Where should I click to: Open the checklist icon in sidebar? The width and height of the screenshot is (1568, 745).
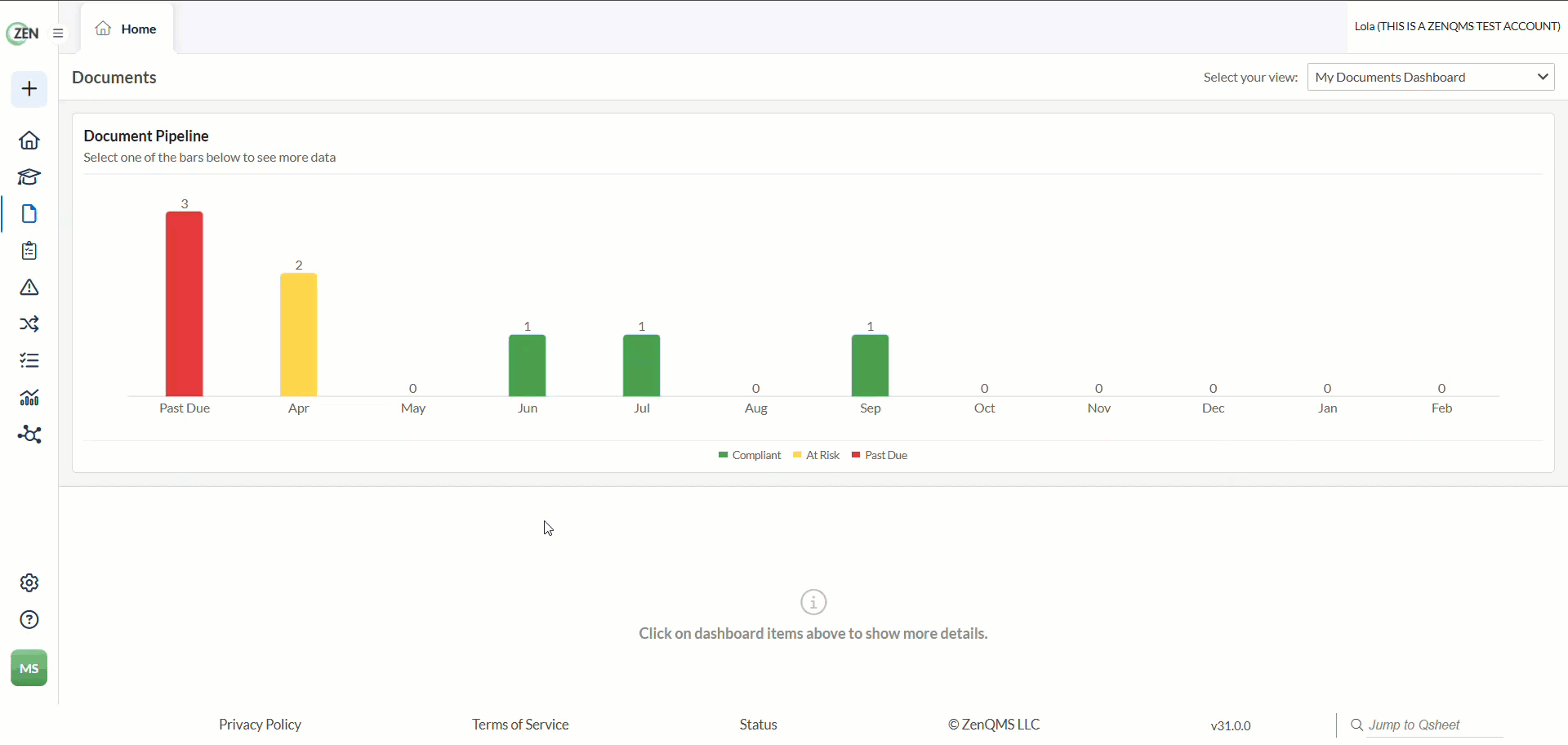[x=29, y=361]
